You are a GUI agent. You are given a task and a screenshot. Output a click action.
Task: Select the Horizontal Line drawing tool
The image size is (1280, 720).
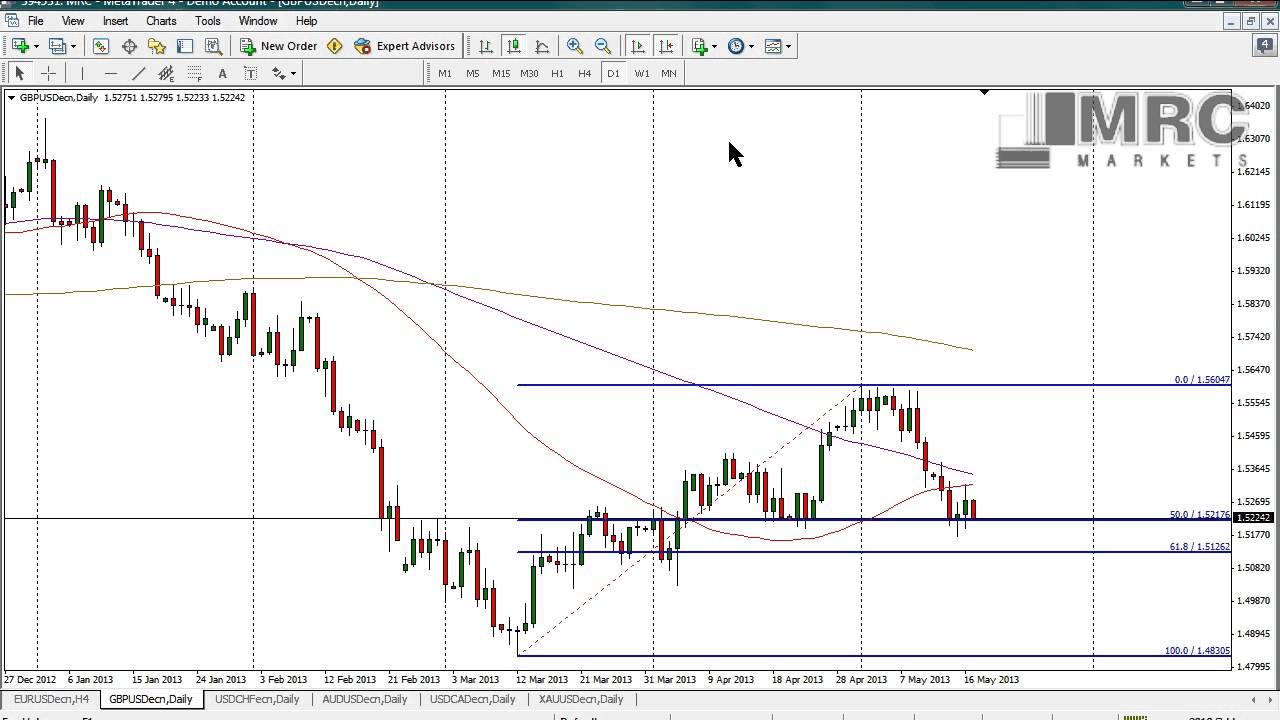(111, 73)
